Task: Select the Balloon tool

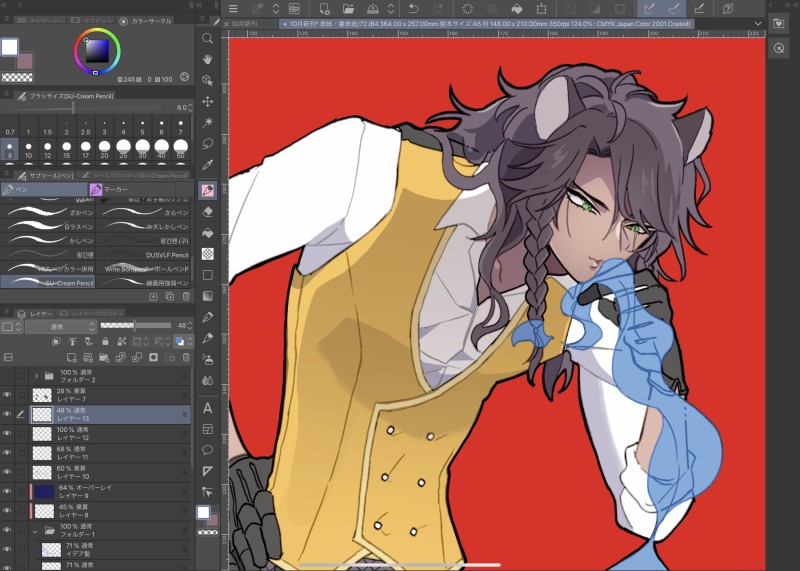Action: (207, 450)
